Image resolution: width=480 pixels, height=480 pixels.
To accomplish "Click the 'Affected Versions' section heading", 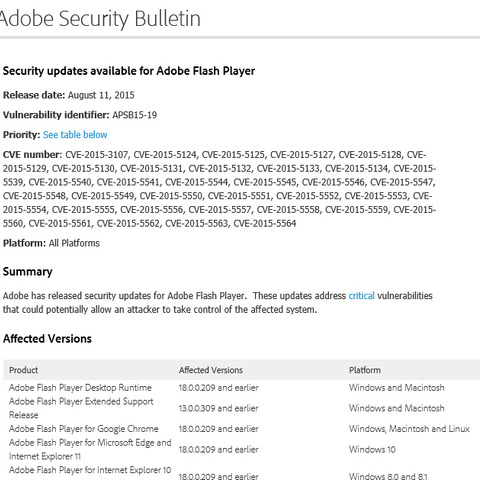I will coord(47,339).
